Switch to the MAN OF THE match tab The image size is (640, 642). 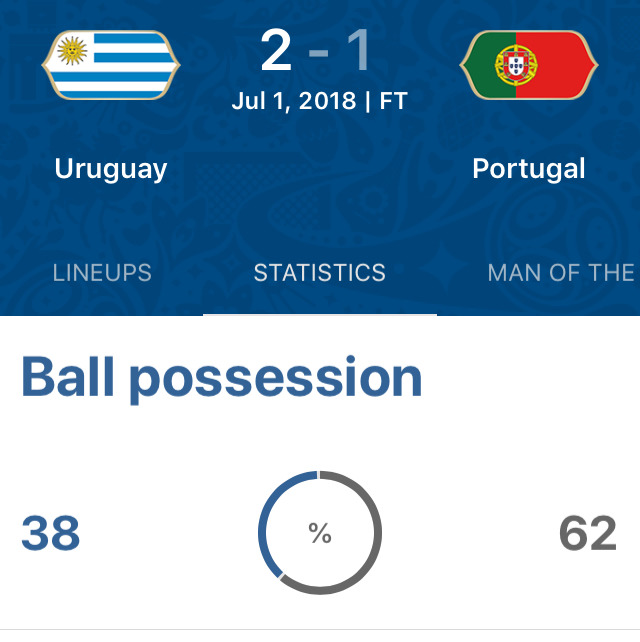point(561,273)
